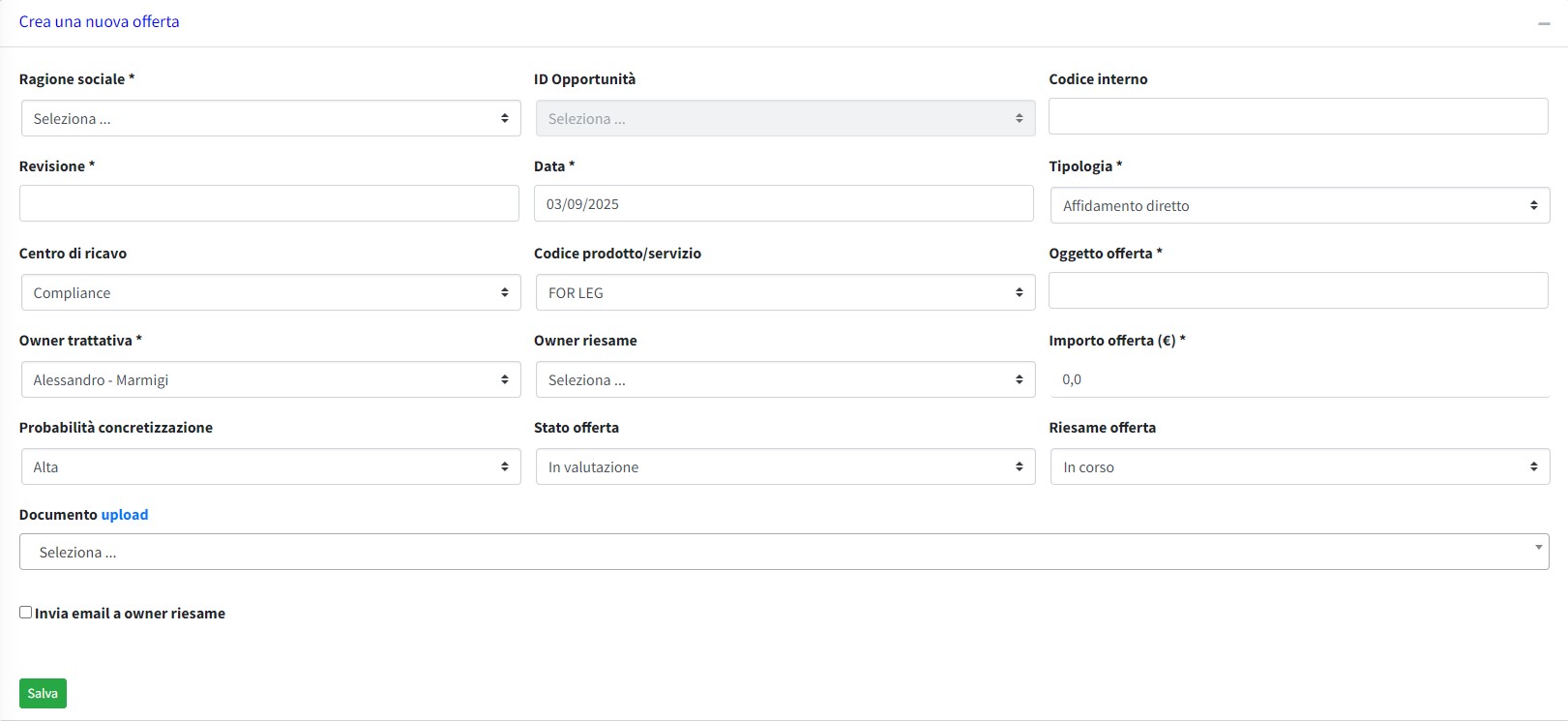Viewport: 1568px width, 721px height.
Task: Click the Importo offerta amount field
Action: (x=1299, y=379)
